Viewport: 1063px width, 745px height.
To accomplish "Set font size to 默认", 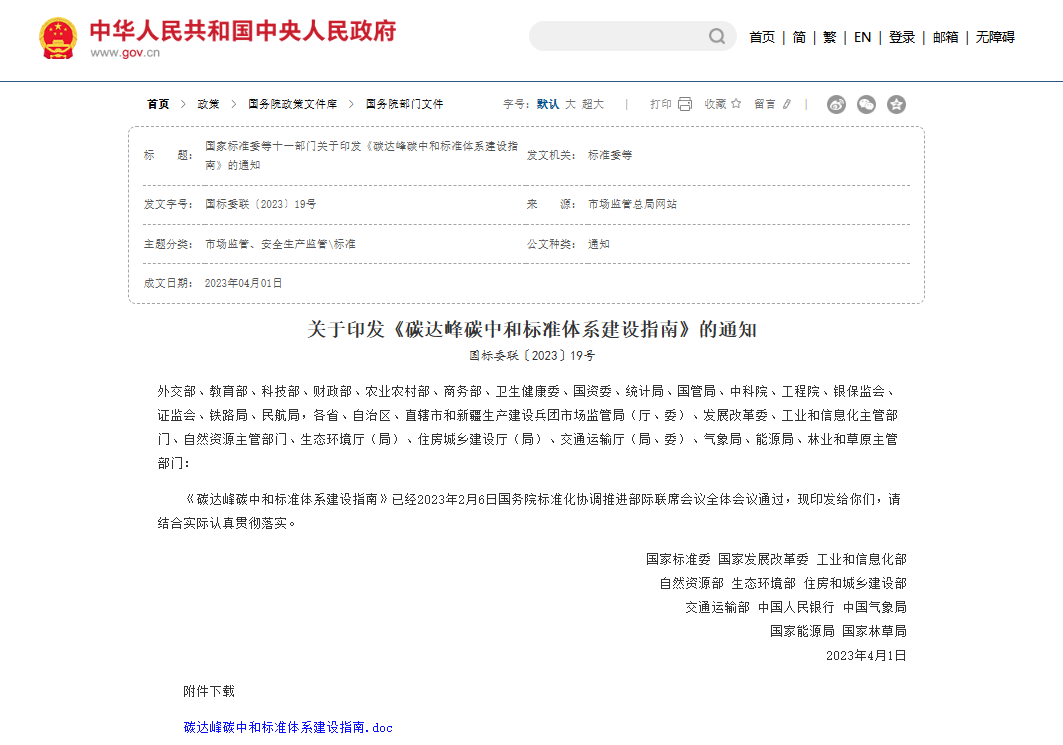I will pos(548,104).
